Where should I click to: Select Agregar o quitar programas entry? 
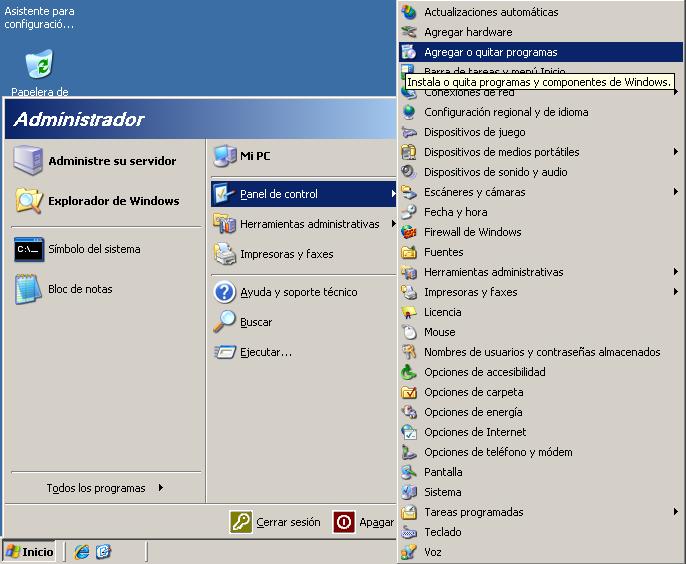[541, 52]
